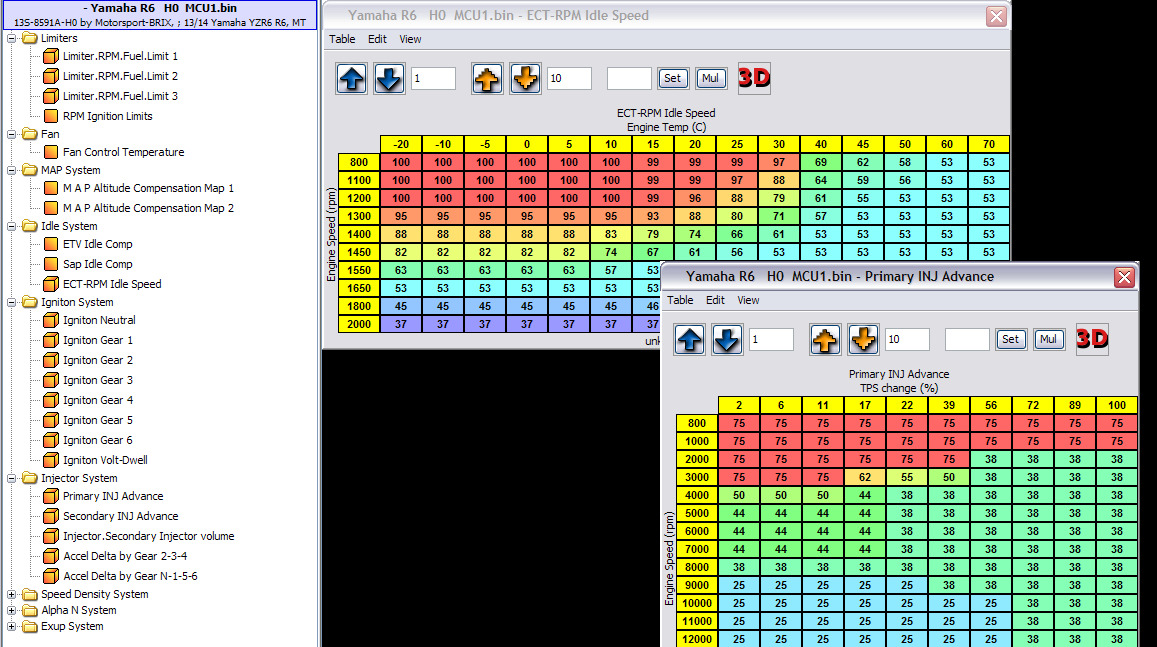Viewport: 1157px width, 647px height.
Task: Click blue down arrow in ECT-RPM Idle Speed window
Action: coord(390,78)
